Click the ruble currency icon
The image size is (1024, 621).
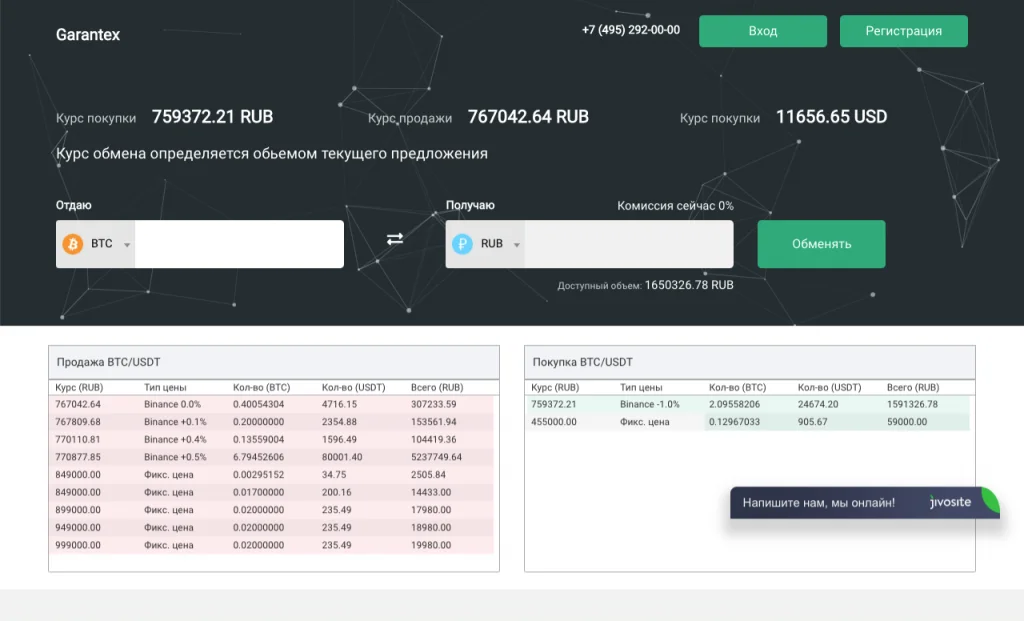(x=462, y=244)
